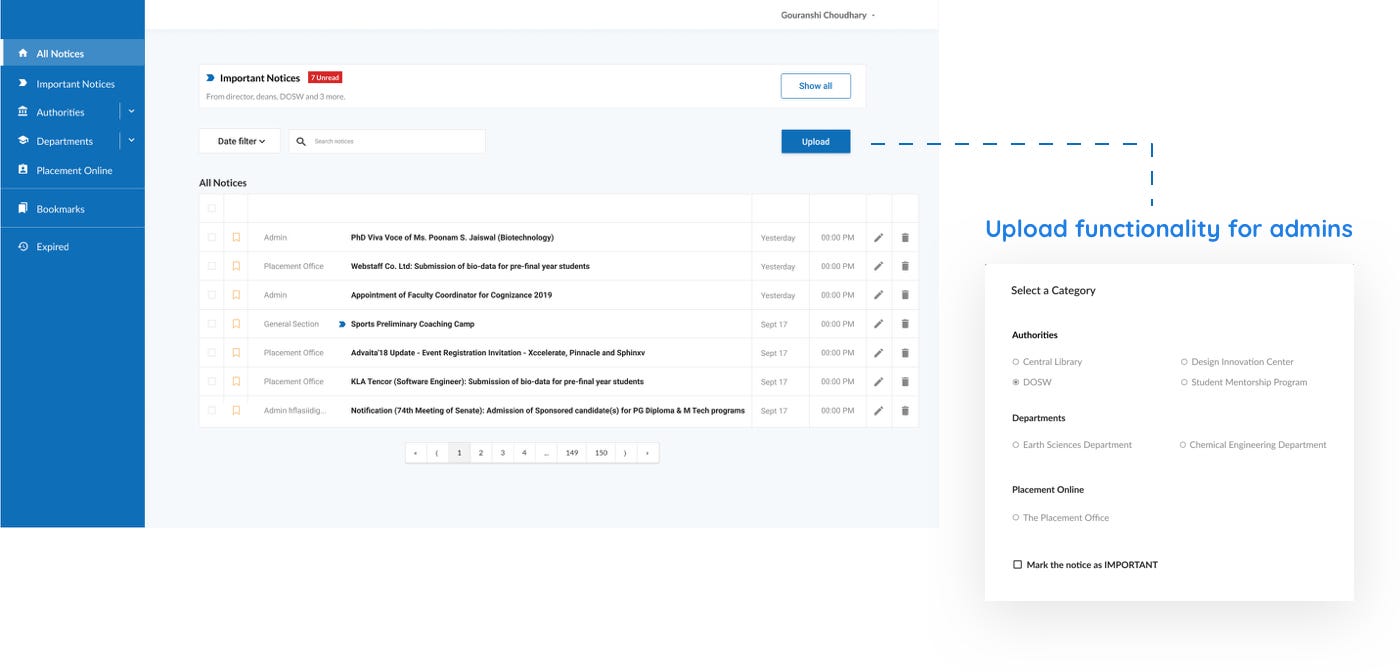Screen dimensions: 1400x672
Task: Edit the PhD Viva Voce notice with the pencil icon
Action: [x=878, y=237]
